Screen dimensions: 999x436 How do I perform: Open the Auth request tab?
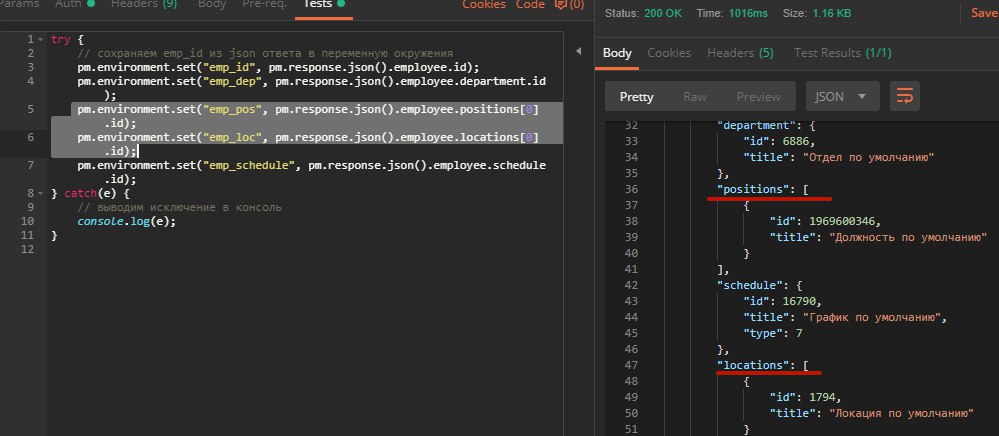(x=75, y=4)
